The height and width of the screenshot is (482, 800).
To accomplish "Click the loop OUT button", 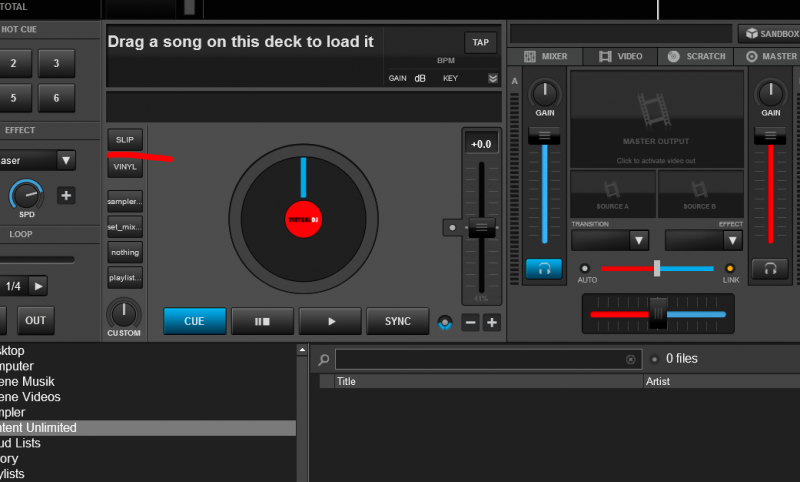I will coord(36,320).
